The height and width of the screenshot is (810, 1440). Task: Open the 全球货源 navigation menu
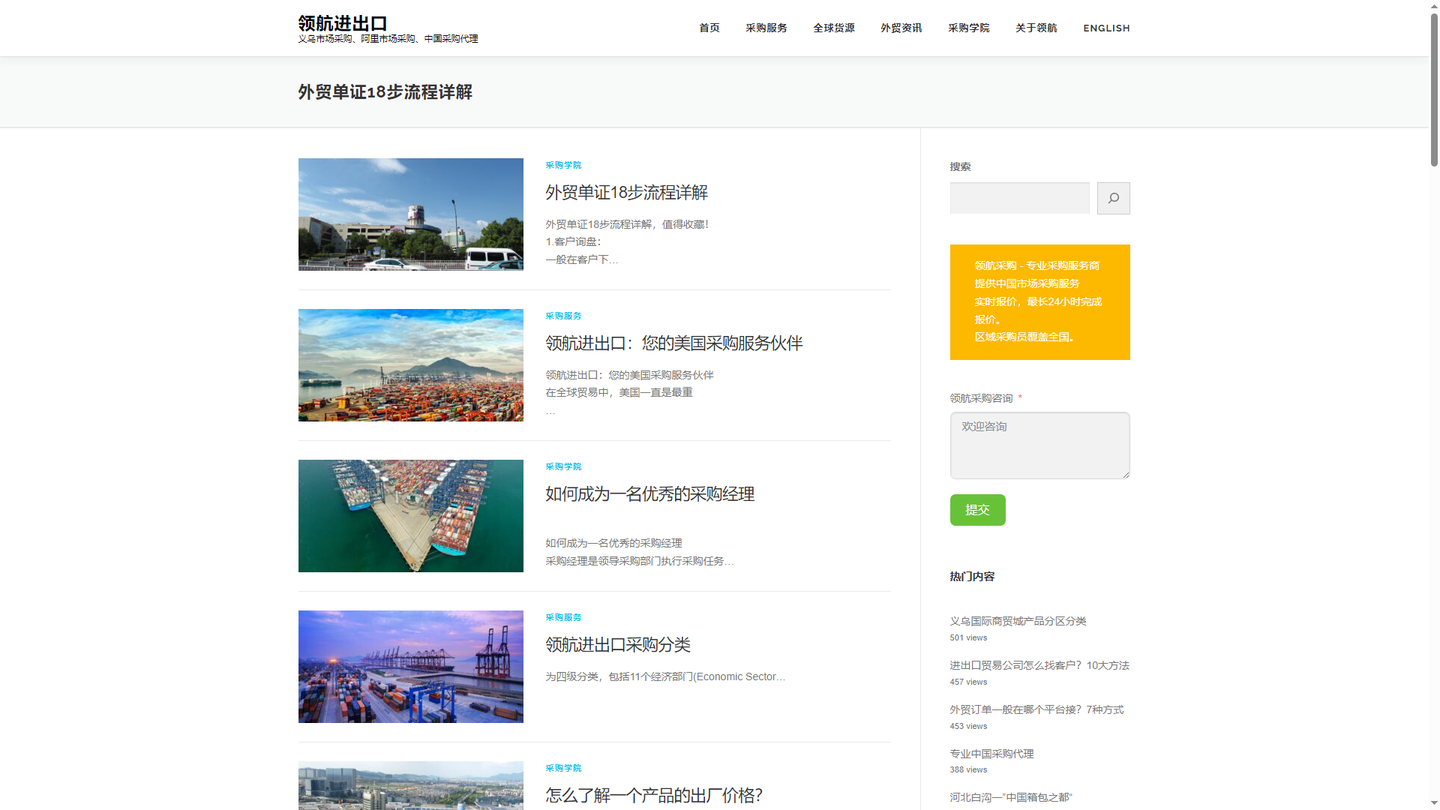coord(834,28)
